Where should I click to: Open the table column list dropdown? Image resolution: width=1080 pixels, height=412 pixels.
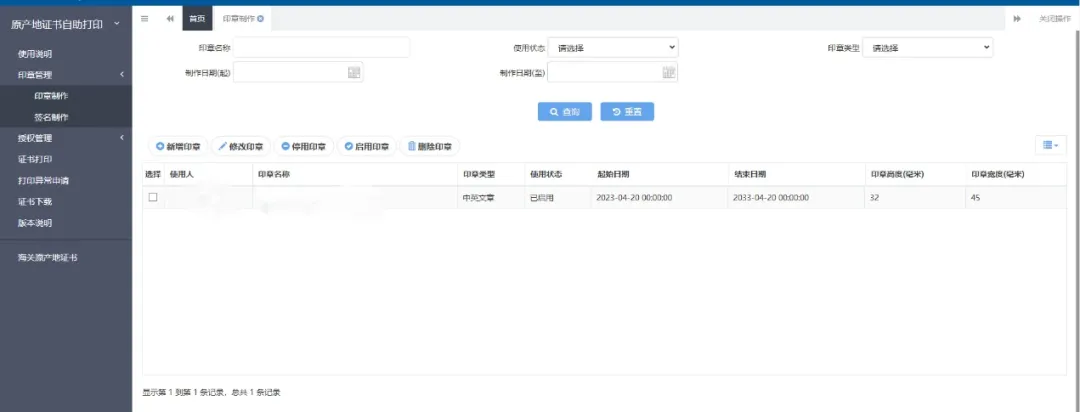pos(1050,145)
